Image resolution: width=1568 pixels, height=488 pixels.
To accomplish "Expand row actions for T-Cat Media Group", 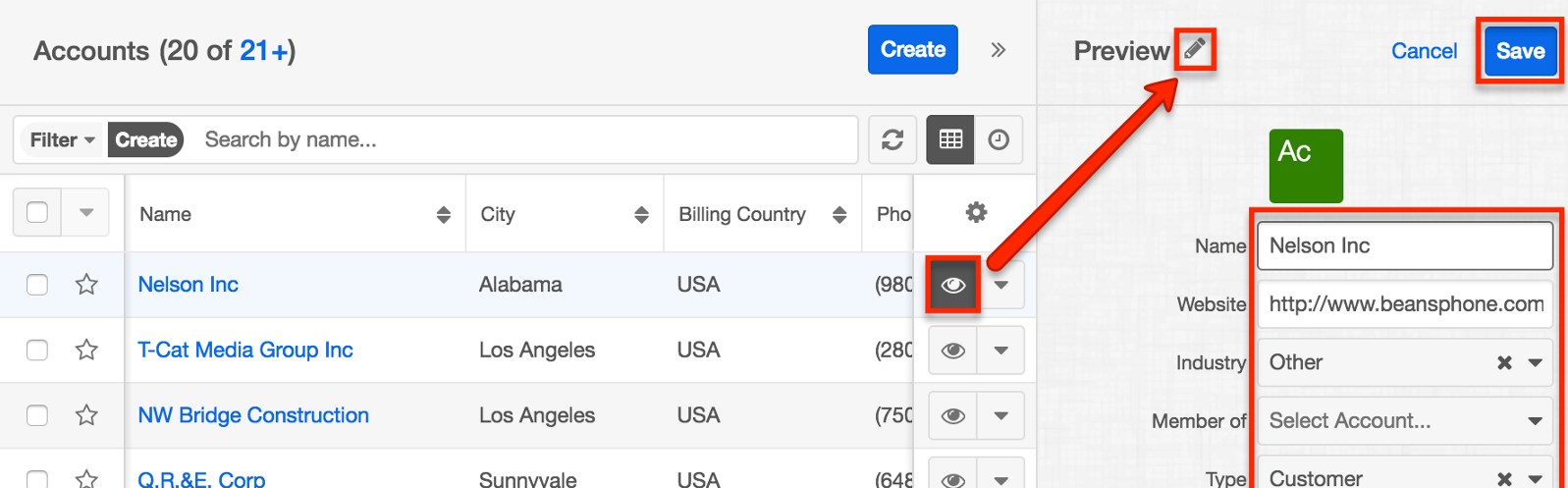I will click(x=1000, y=351).
